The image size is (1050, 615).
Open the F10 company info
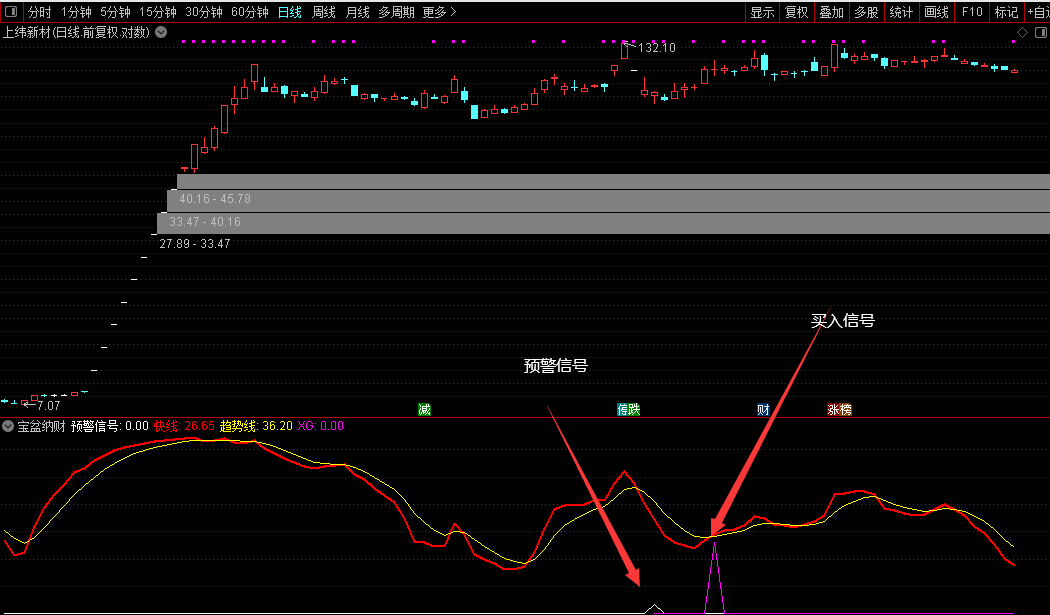coord(971,12)
